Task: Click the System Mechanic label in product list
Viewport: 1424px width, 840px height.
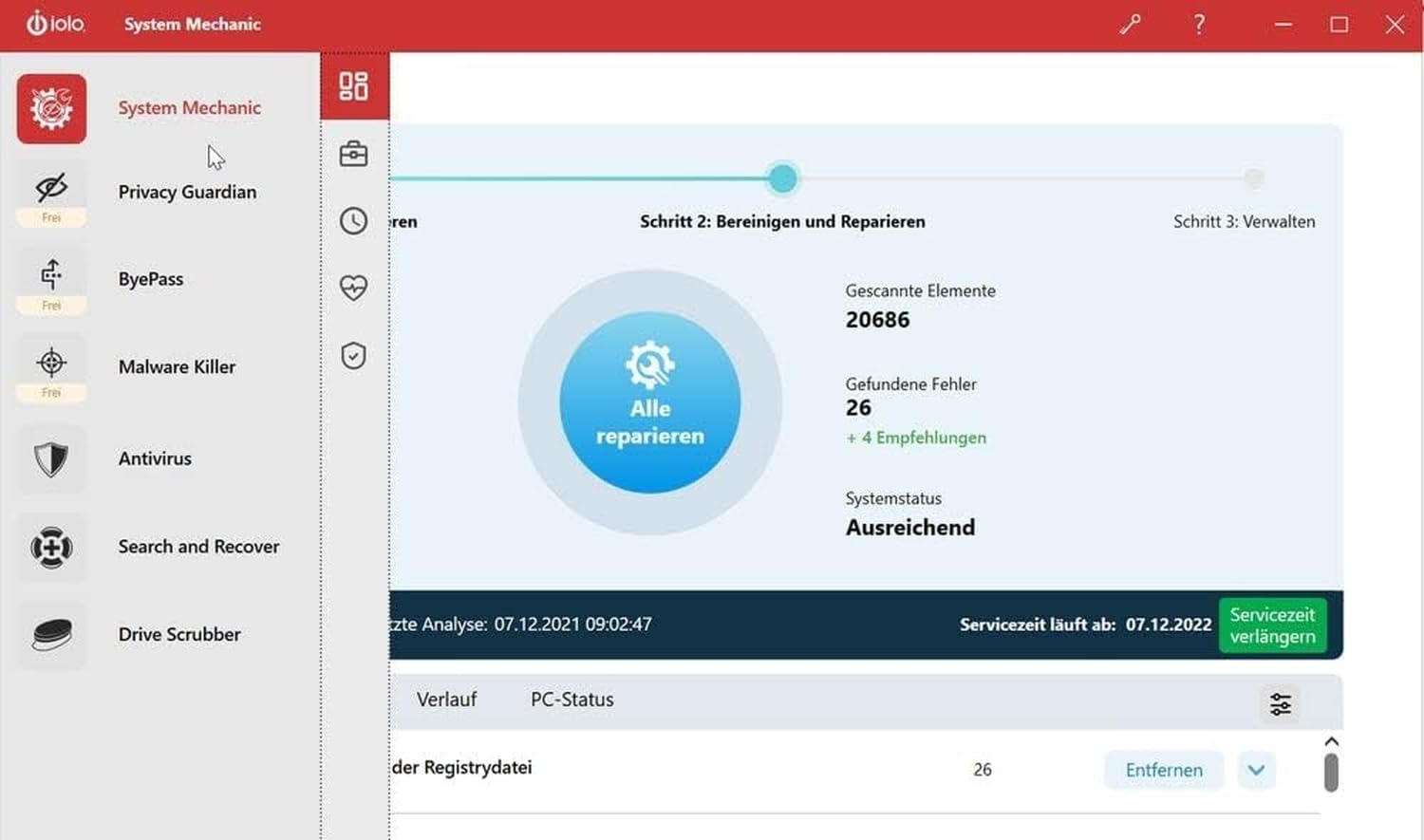Action: click(x=190, y=108)
